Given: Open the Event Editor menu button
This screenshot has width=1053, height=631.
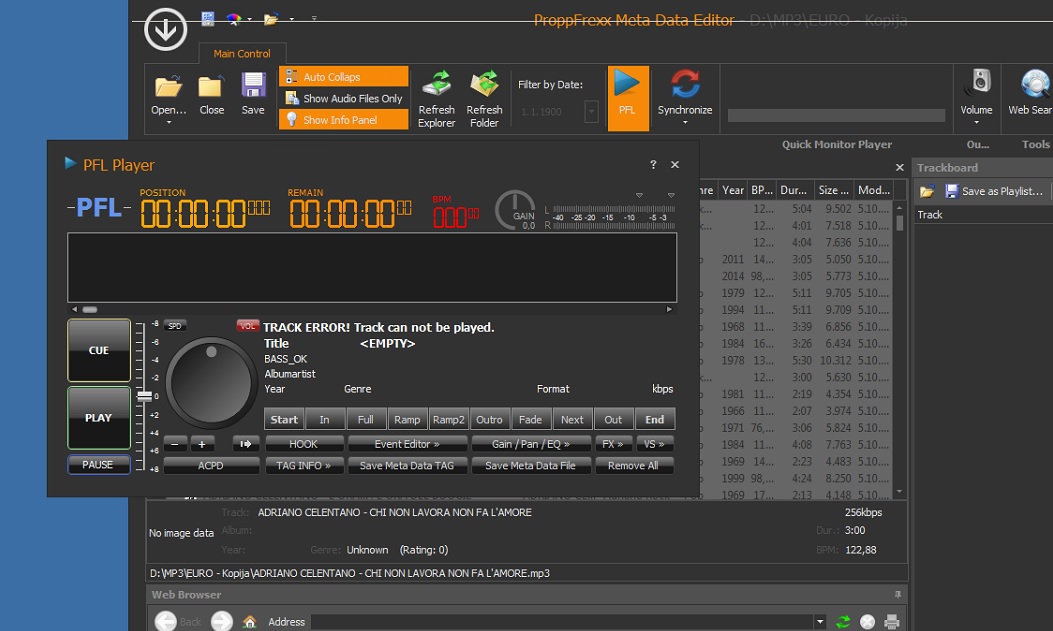Looking at the screenshot, I should tap(406, 444).
